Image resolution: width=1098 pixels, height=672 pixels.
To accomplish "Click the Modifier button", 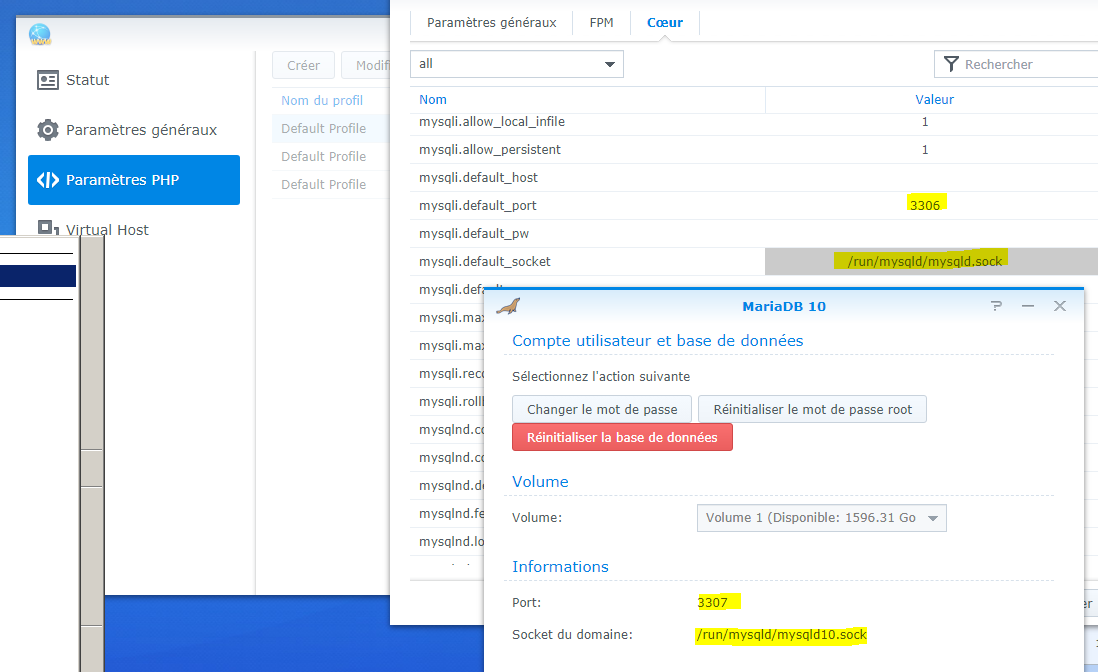I will pos(366,65).
